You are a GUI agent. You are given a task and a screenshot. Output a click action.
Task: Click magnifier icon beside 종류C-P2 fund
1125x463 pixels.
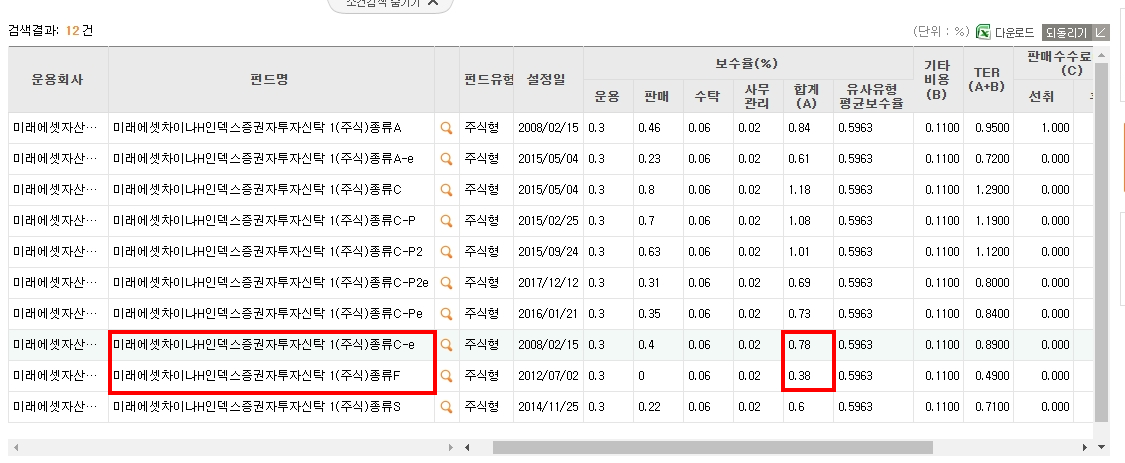[446, 252]
